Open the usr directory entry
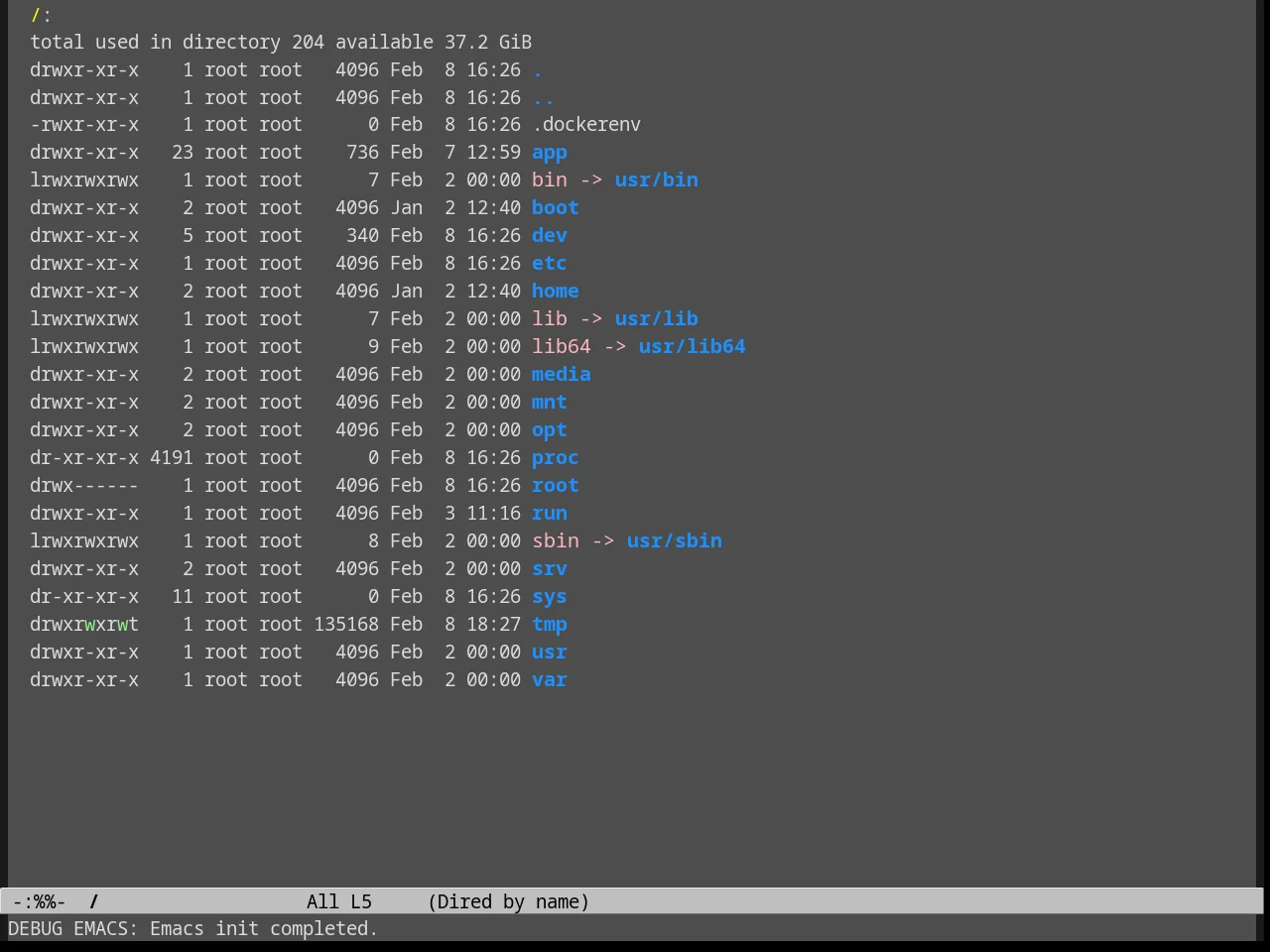This screenshot has width=1270, height=952. (549, 653)
